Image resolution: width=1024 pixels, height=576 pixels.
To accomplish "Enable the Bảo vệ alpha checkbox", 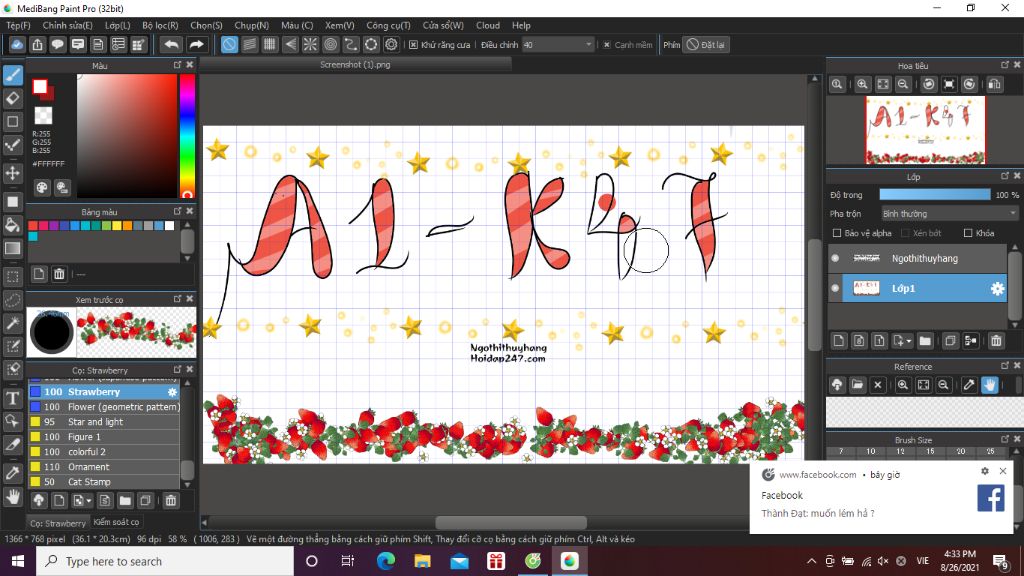I will [837, 233].
